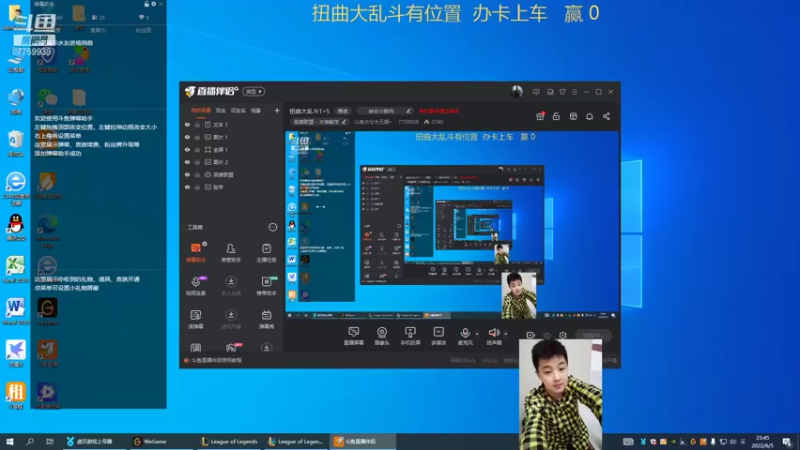800x450 pixels.
Task: Toggle visibility of 图片 2 layer
Action: [187, 162]
